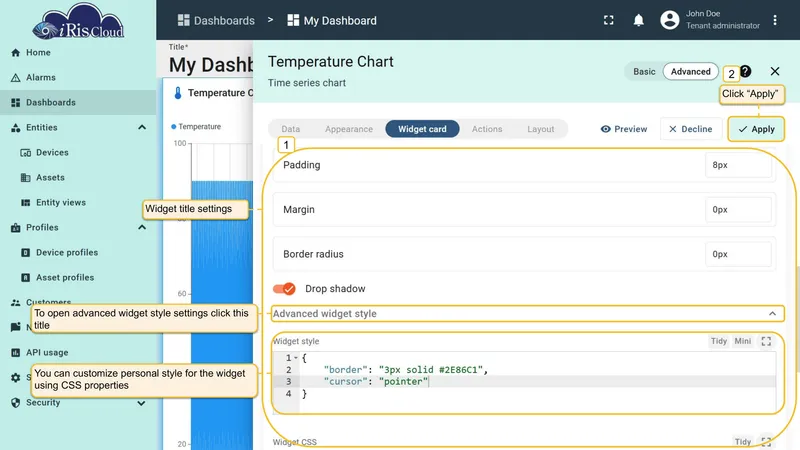Screen dimensions: 800x450
Task: Switch widget settings to Basic mode
Action: (644, 71)
